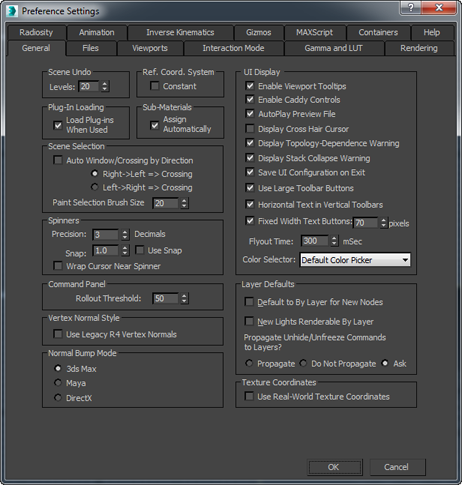Image resolution: width=462 pixels, height=485 pixels.
Task: Select the Propagate radio option
Action: (x=249, y=363)
